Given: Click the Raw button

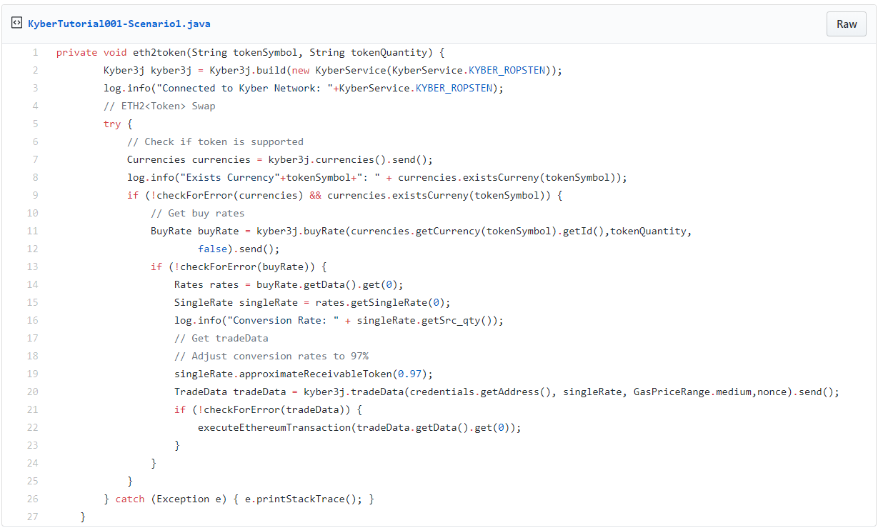Looking at the screenshot, I should point(846,24).
